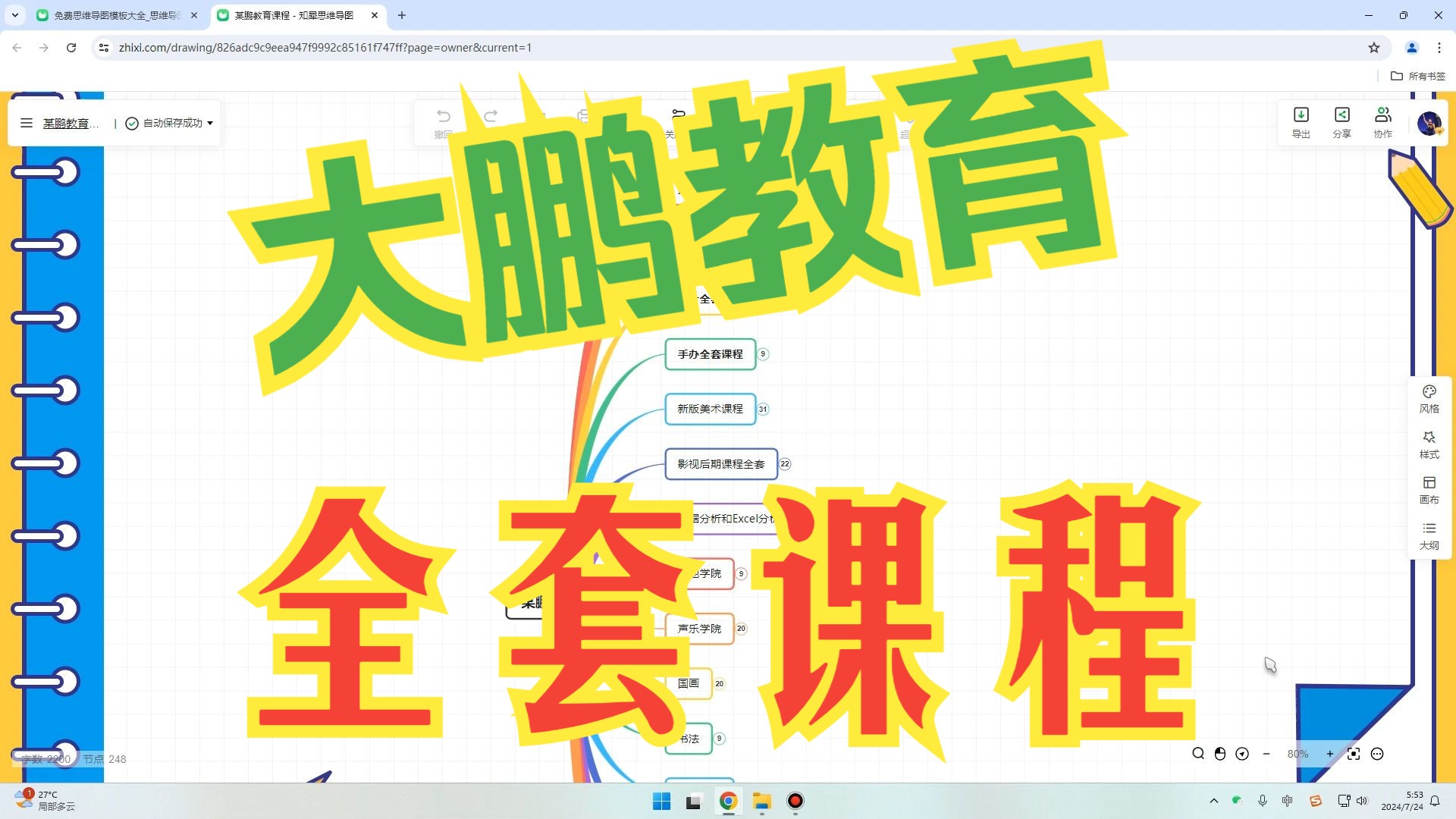Zoom in with the plus button
Viewport: 1456px width, 819px height.
tap(1329, 754)
